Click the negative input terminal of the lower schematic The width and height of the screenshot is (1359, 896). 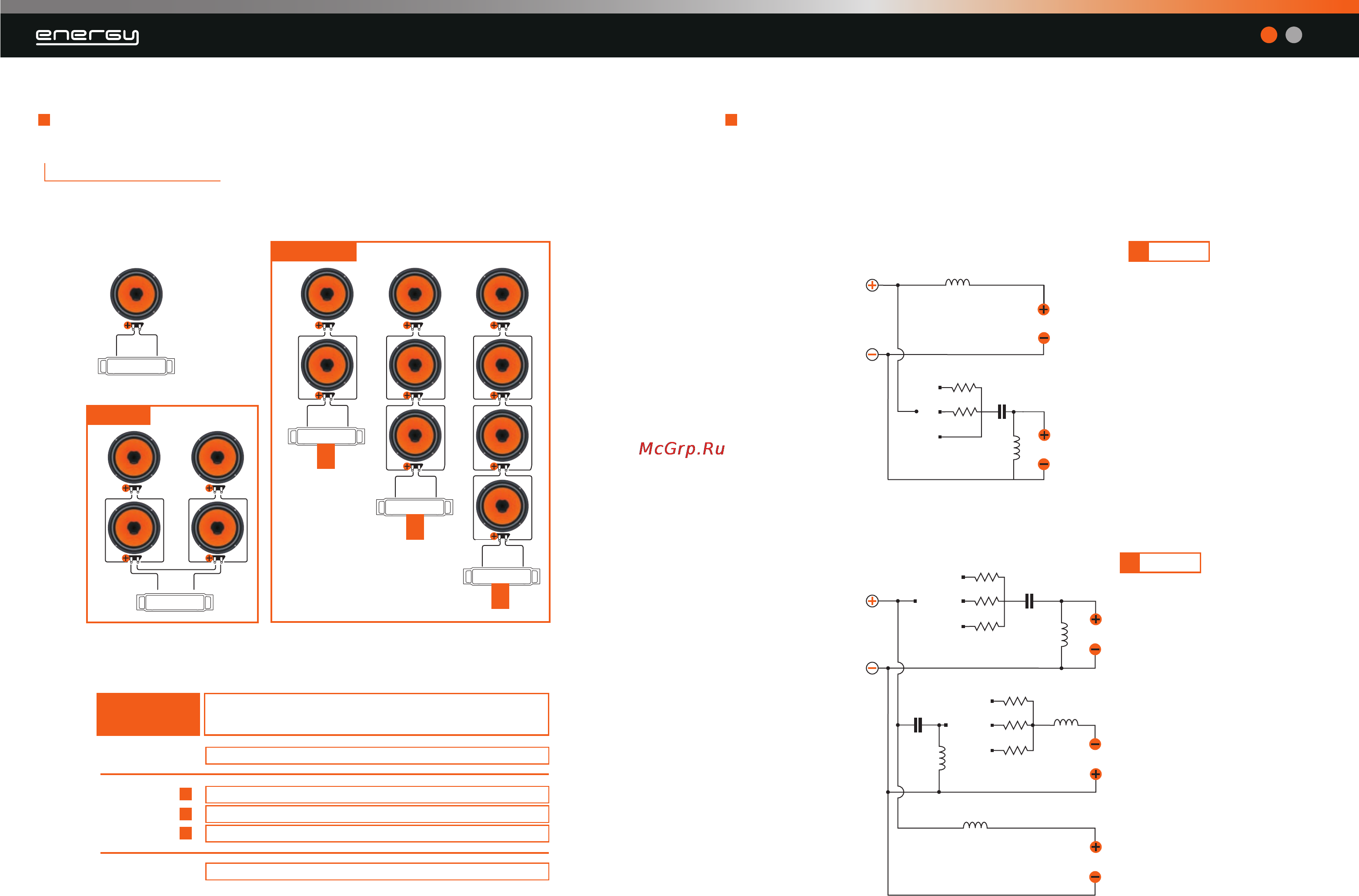[872, 668]
